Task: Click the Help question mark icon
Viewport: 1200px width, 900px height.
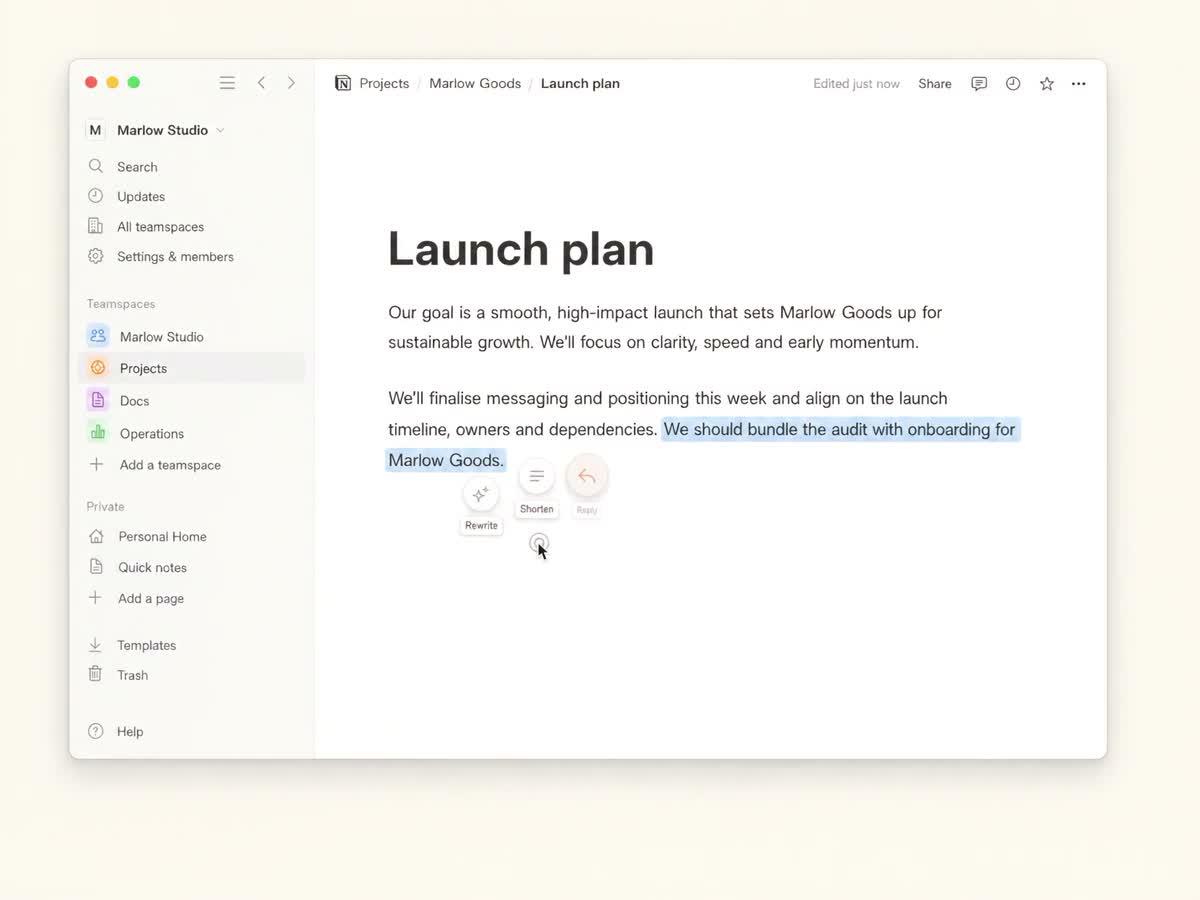Action: (95, 731)
